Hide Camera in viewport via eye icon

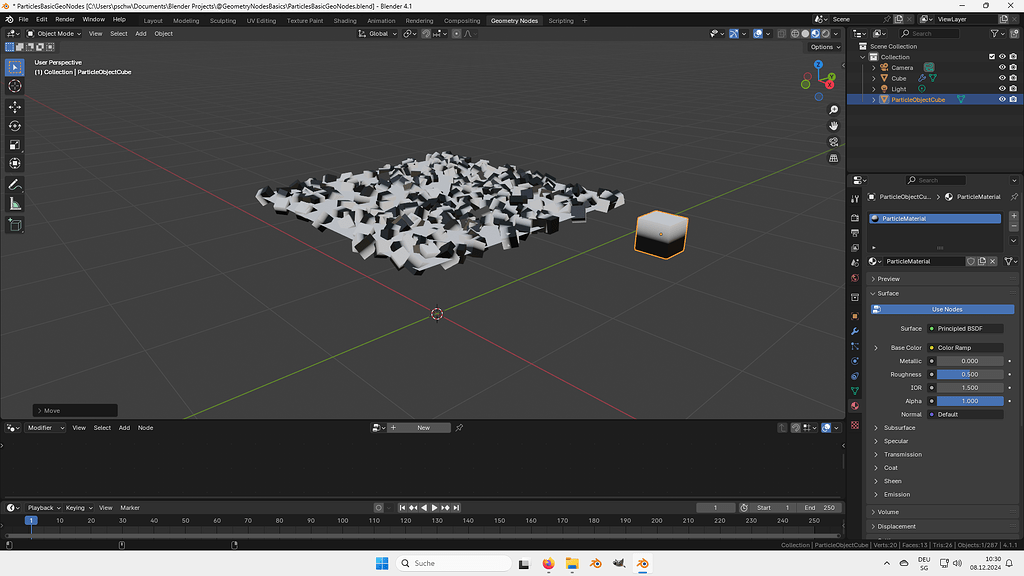(x=1002, y=67)
